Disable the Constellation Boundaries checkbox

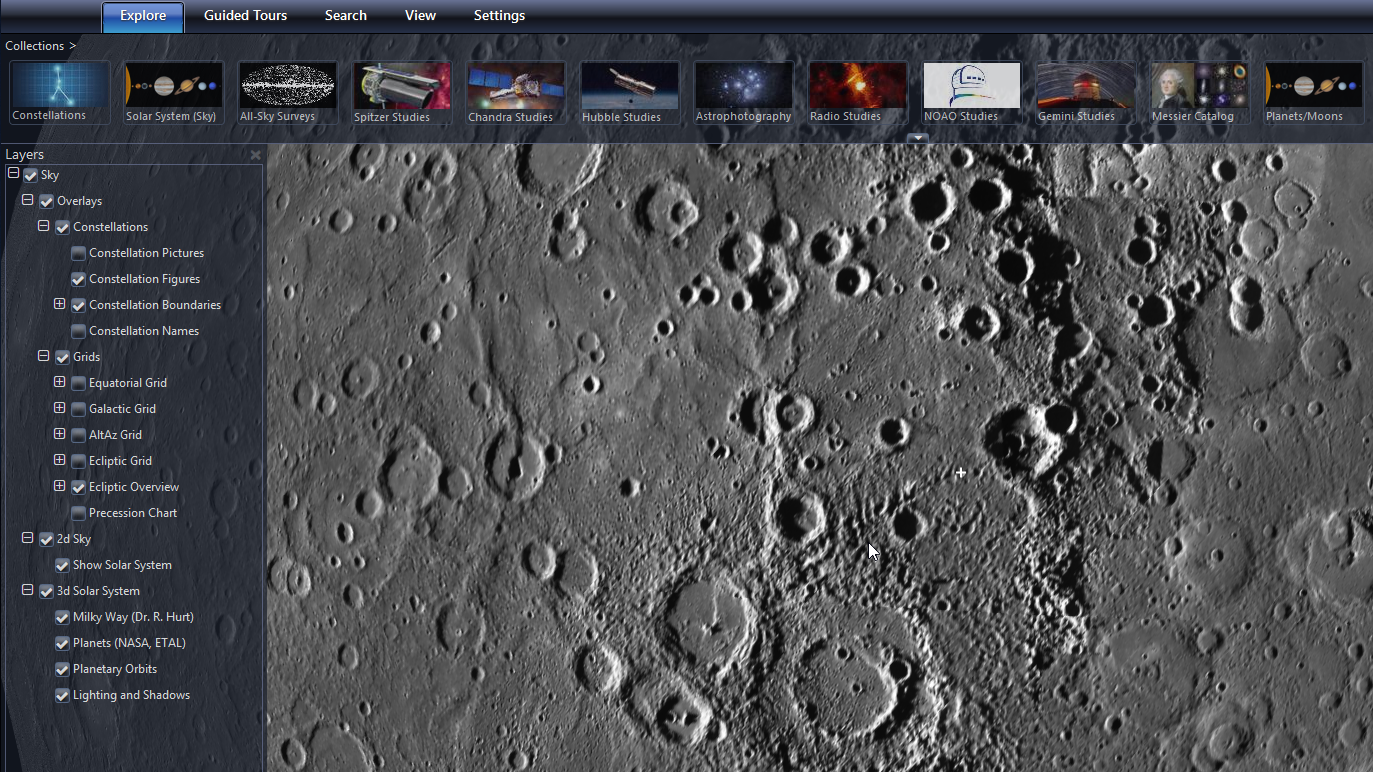(x=78, y=305)
